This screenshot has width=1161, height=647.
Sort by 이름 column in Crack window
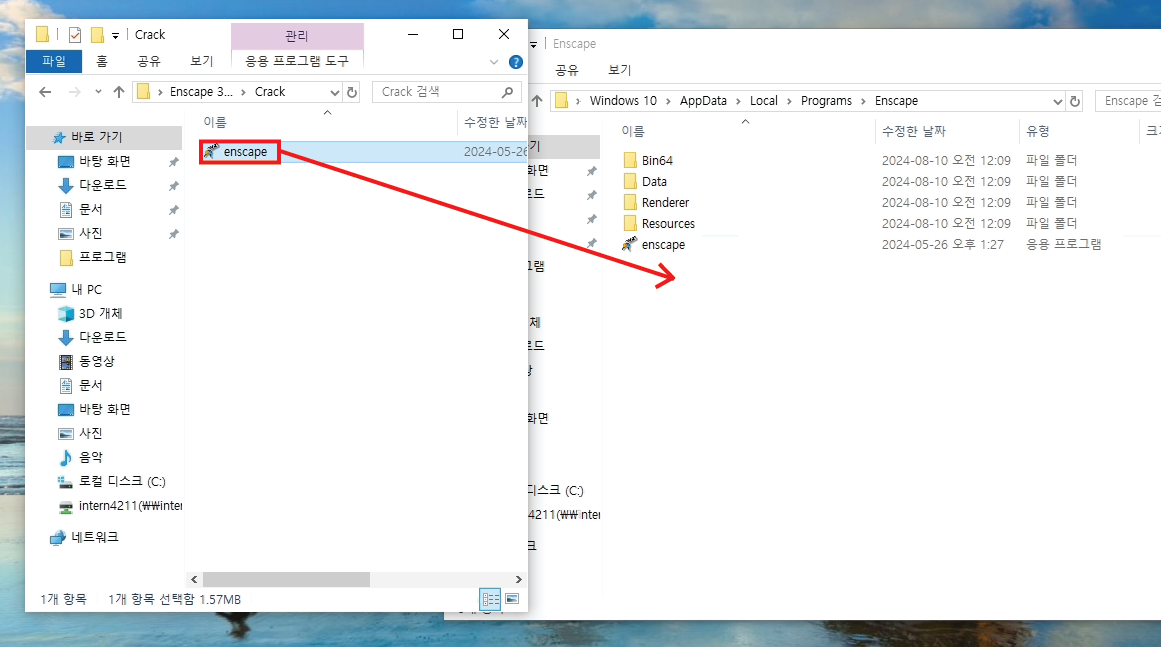coord(215,122)
